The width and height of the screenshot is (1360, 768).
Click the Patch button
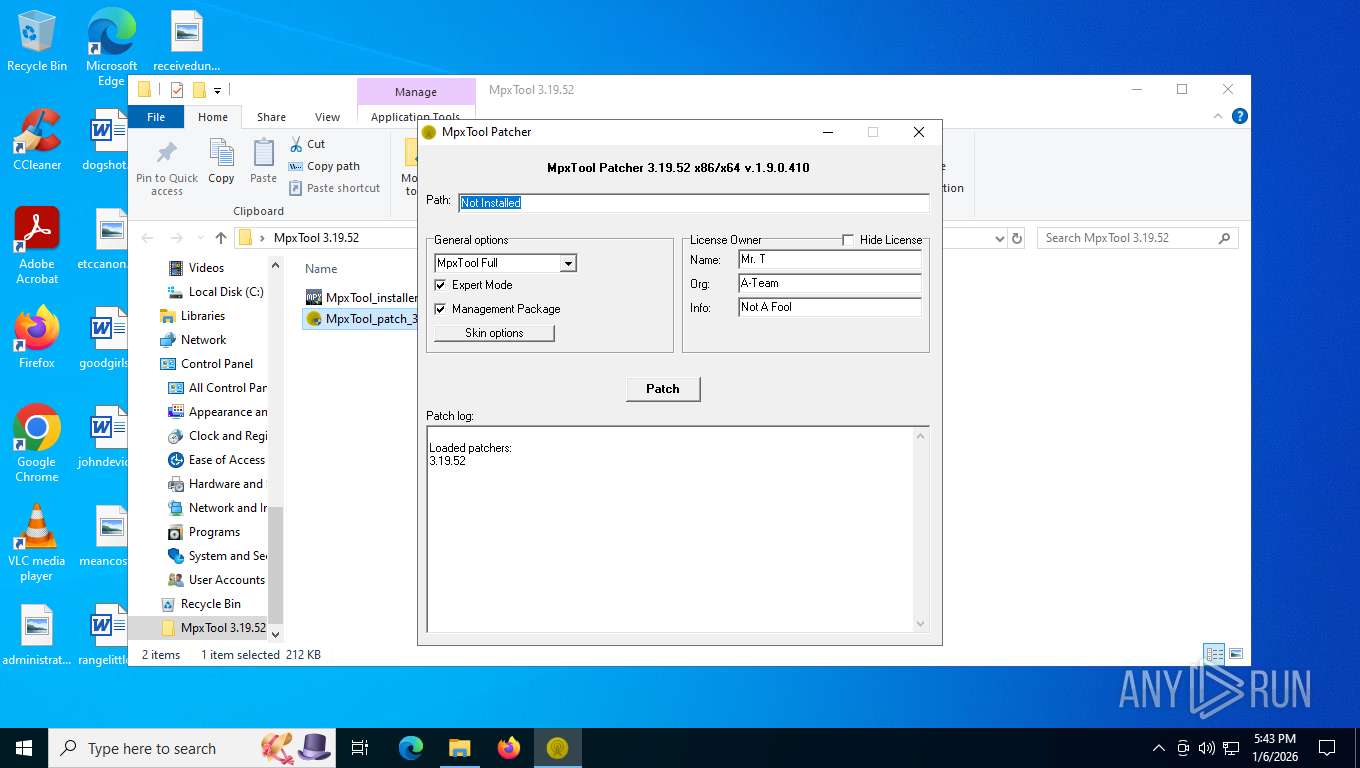click(x=663, y=389)
